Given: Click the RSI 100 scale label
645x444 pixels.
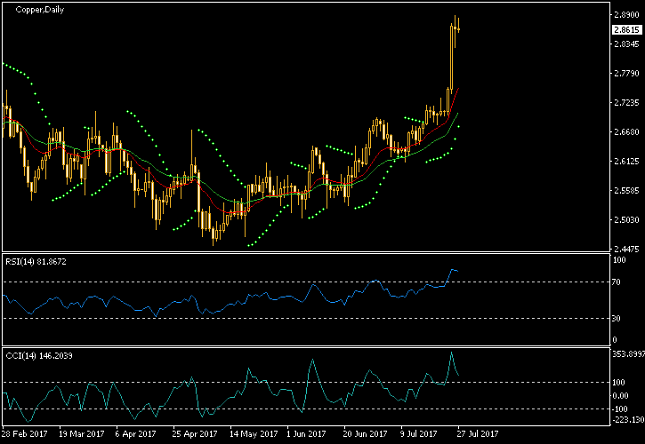Looking at the screenshot, I should pos(619,260).
